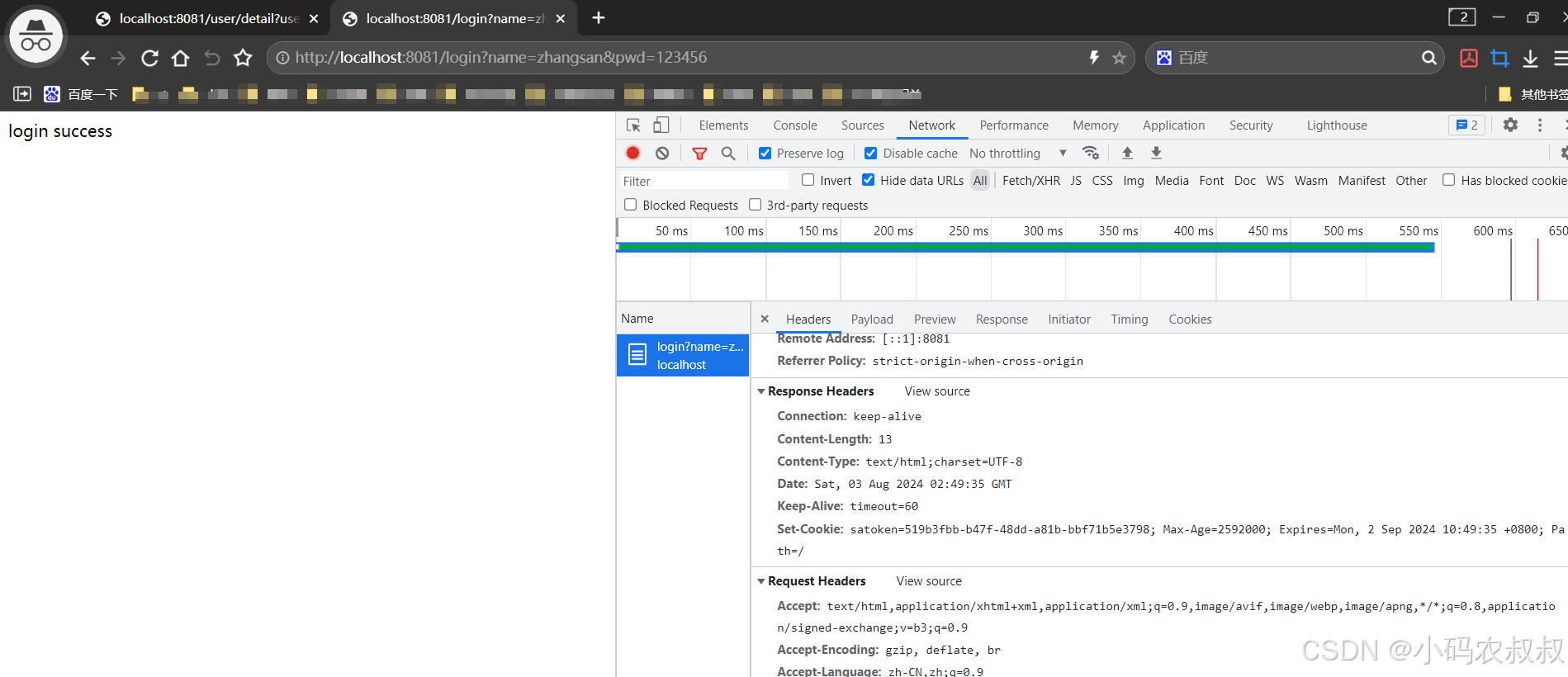Open DevTools settings gear

[1510, 125]
